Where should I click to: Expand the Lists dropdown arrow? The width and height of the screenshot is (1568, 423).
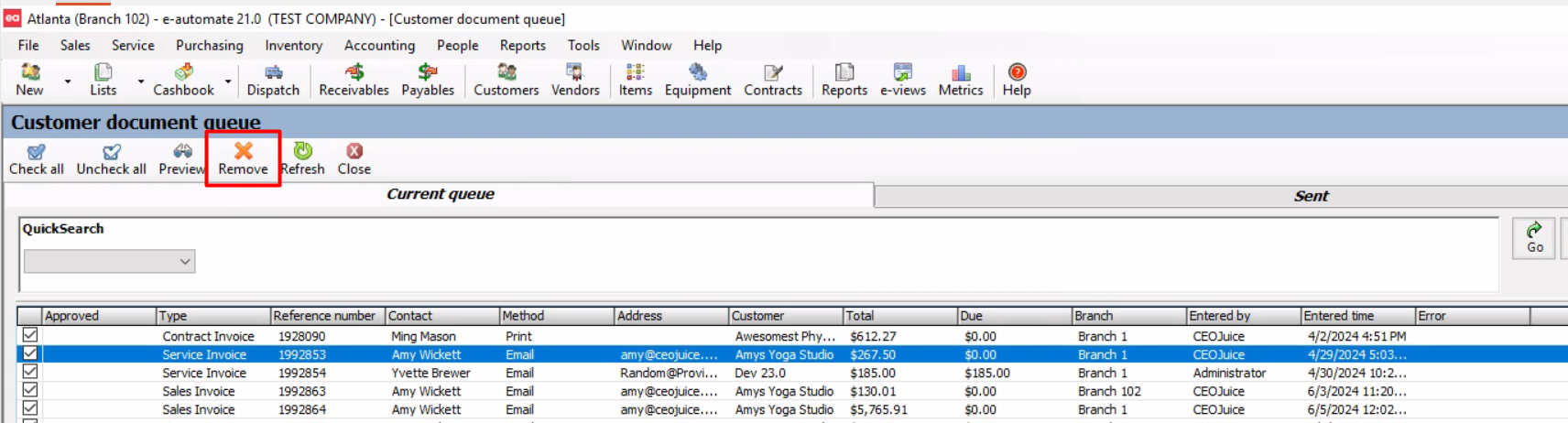141,81
